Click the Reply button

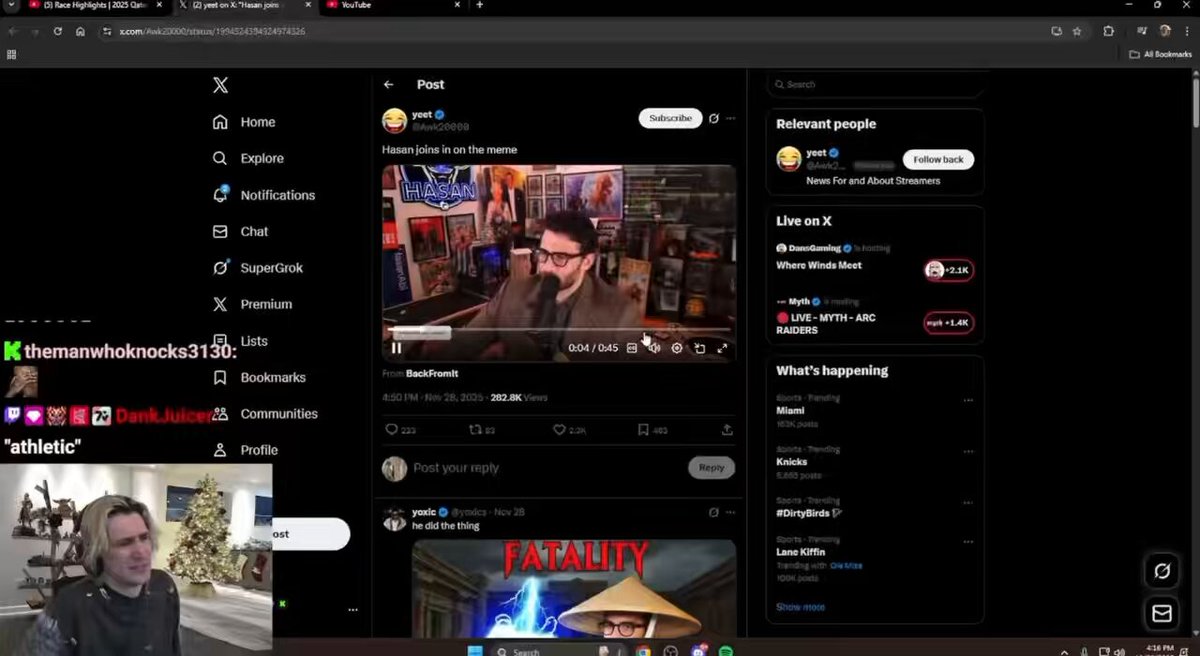click(711, 468)
